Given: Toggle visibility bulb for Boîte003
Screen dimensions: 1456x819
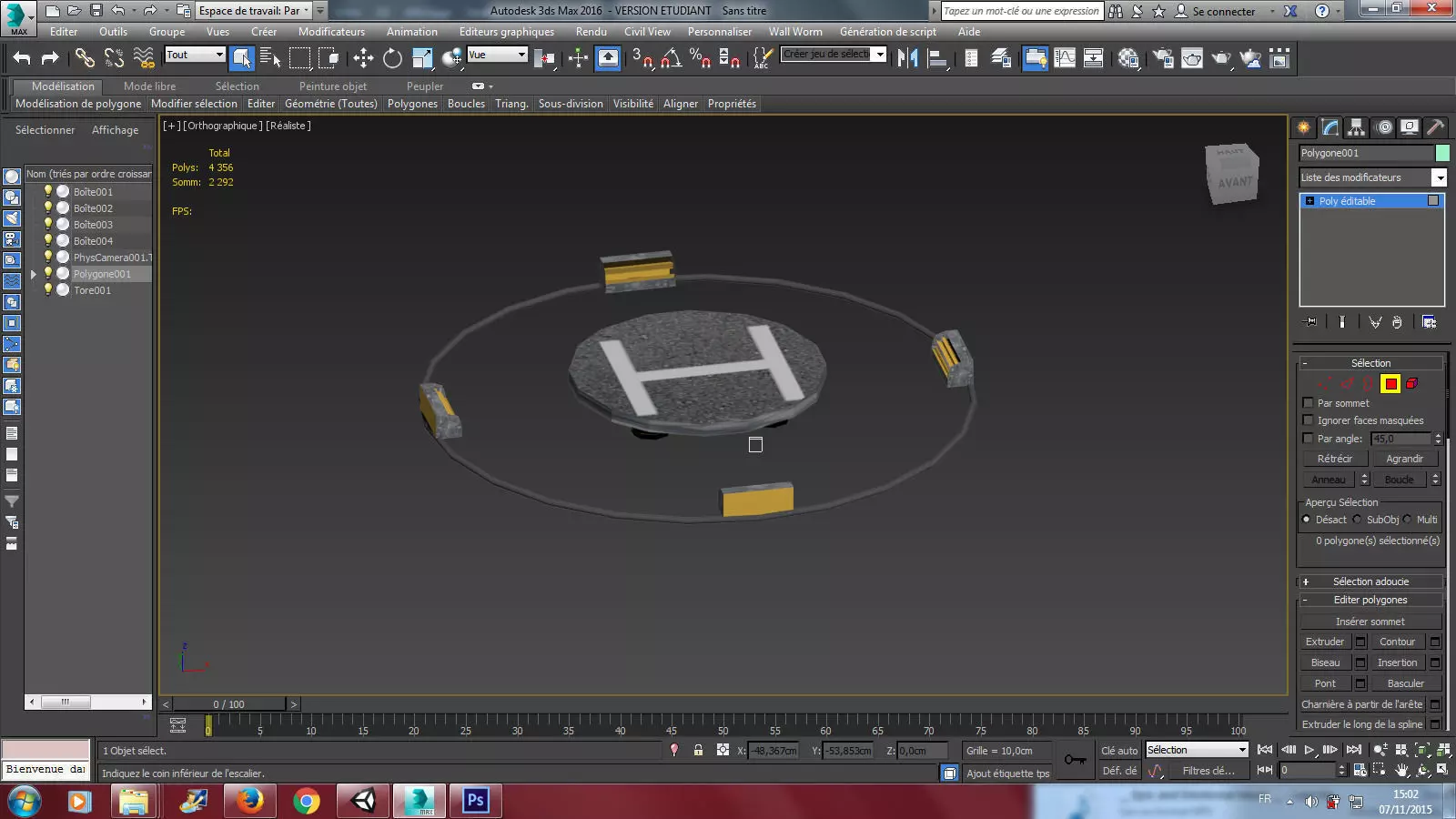Looking at the screenshot, I should [48, 225].
